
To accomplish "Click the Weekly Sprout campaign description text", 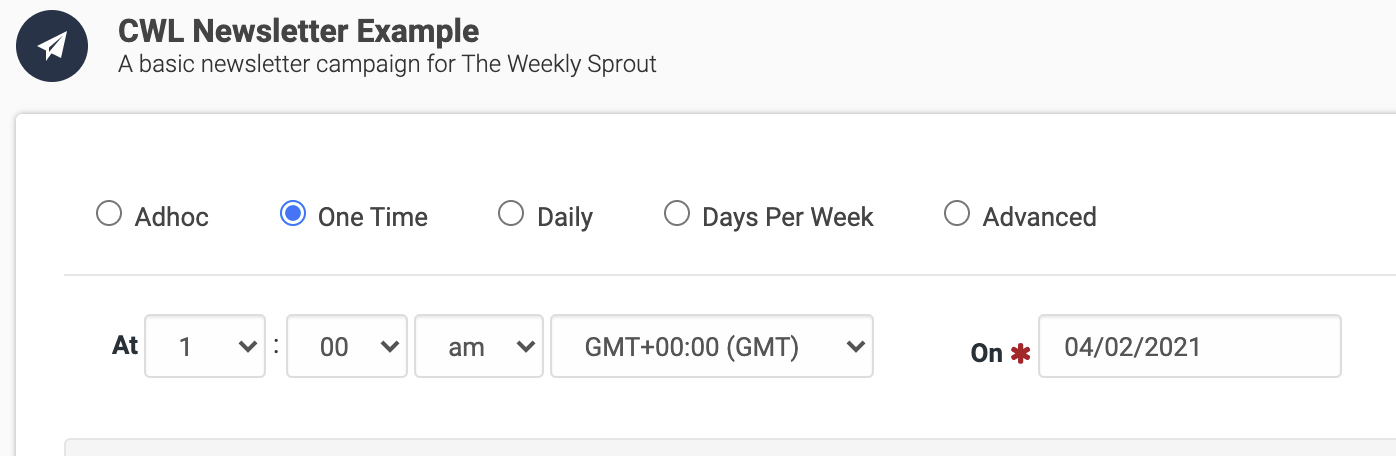I will pyautogui.click(x=387, y=65).
